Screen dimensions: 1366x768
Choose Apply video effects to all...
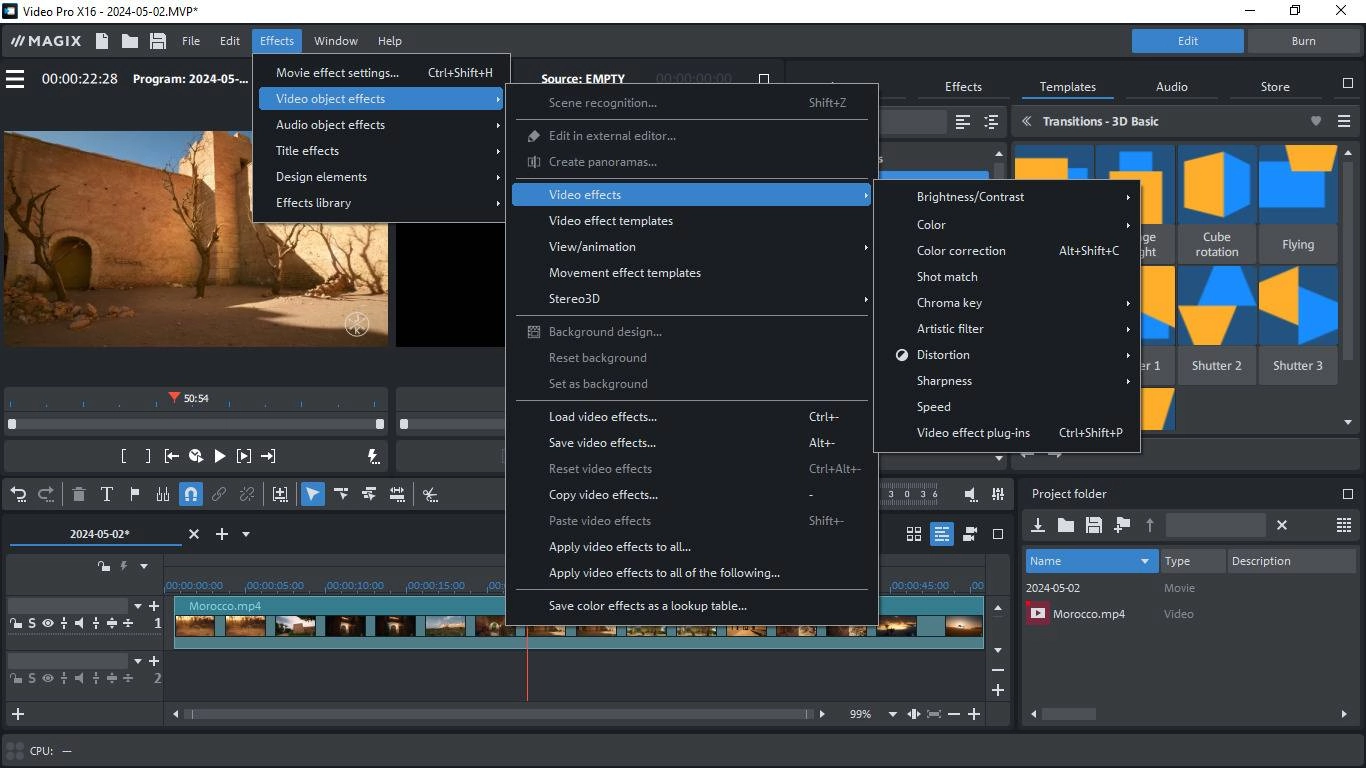[x=691, y=547]
